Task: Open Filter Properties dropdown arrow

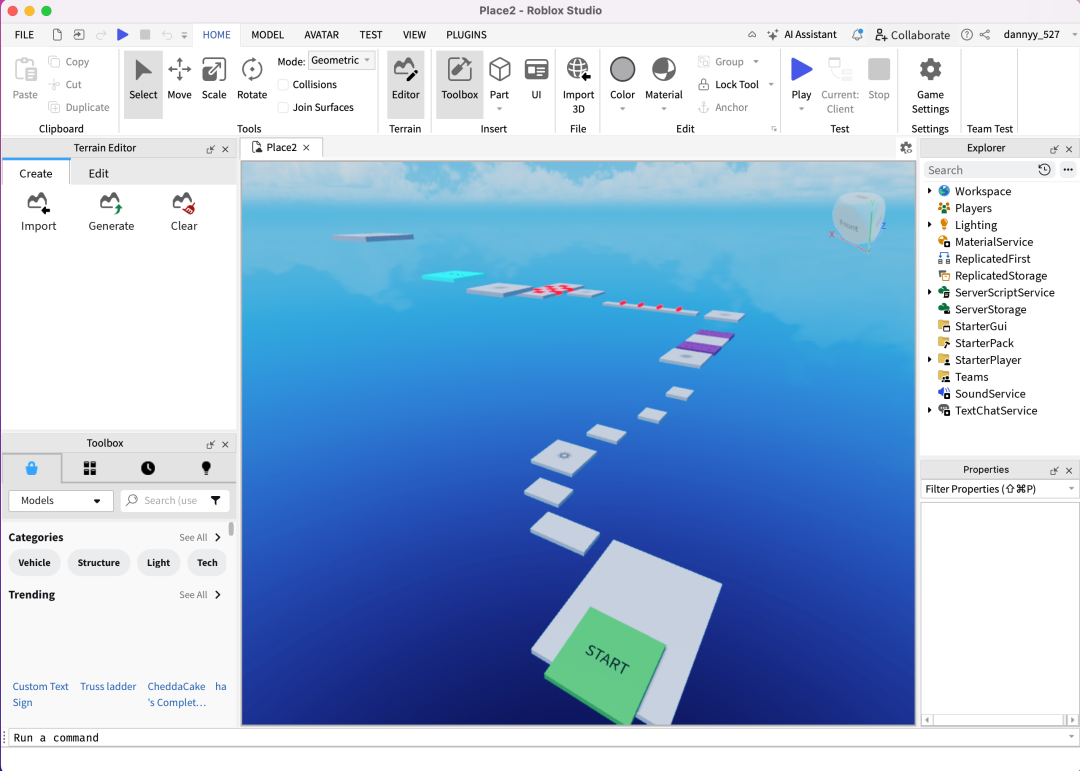Action: (1071, 489)
